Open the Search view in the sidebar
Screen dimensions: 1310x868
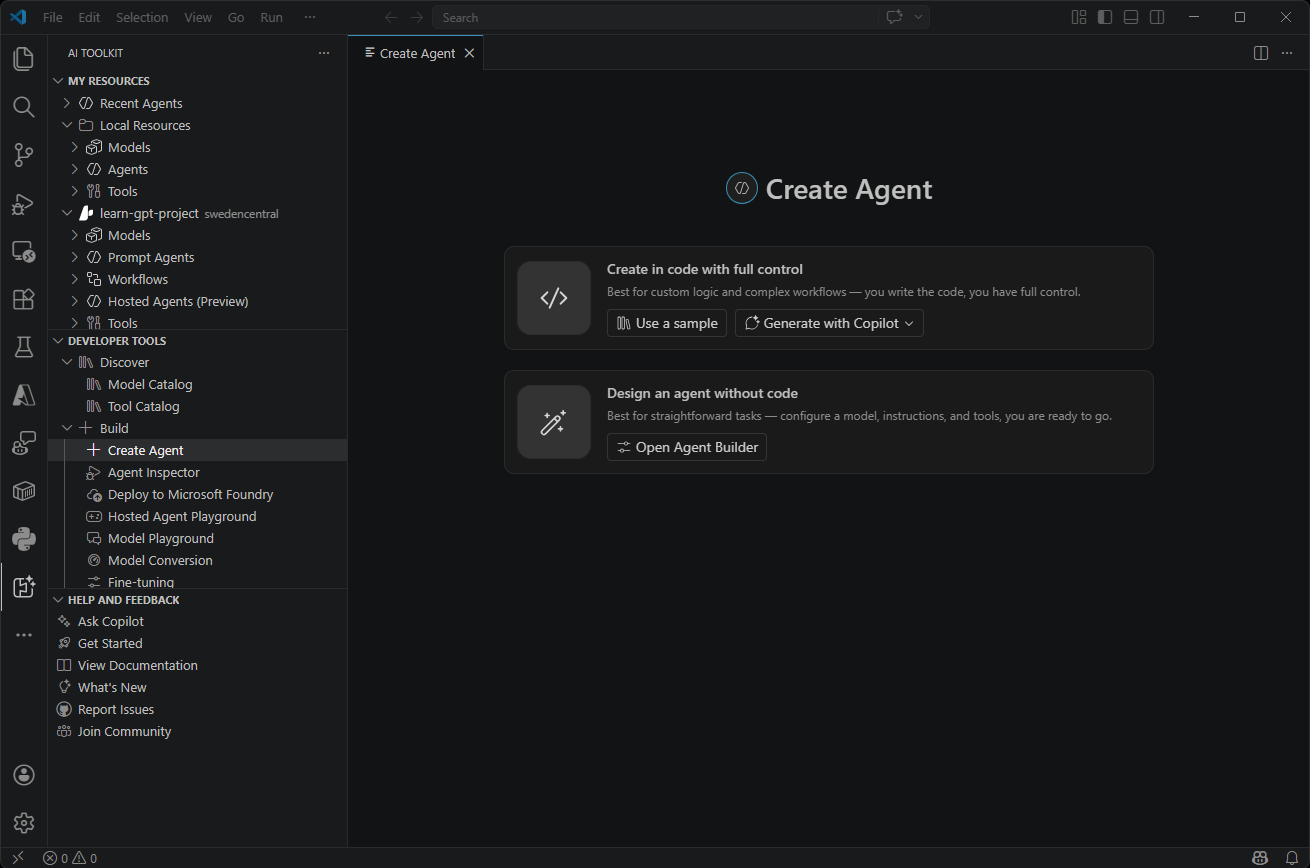coord(23,107)
